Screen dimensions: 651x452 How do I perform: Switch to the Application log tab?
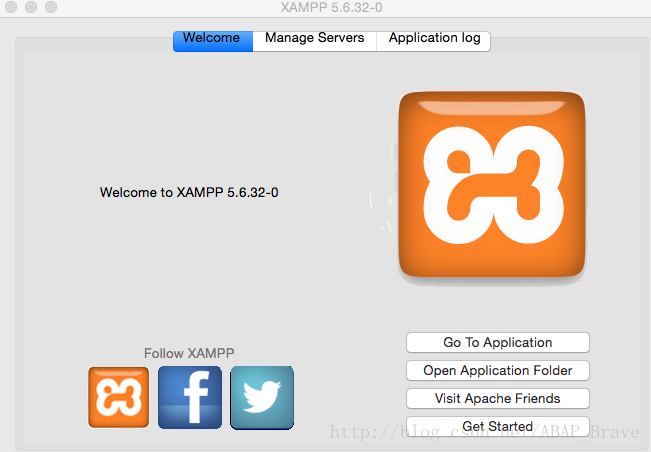tap(434, 41)
